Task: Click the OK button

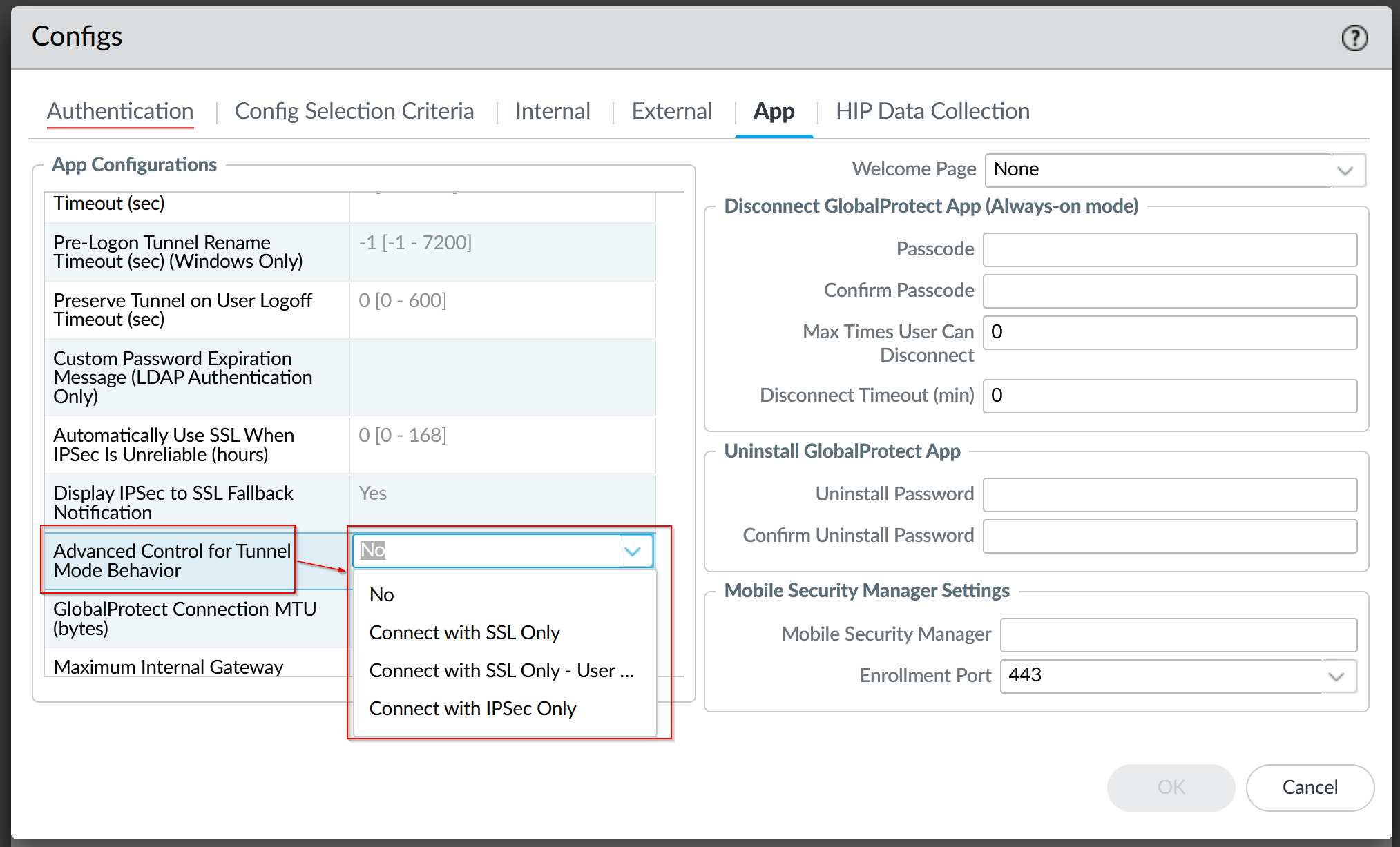Action: click(x=1171, y=787)
